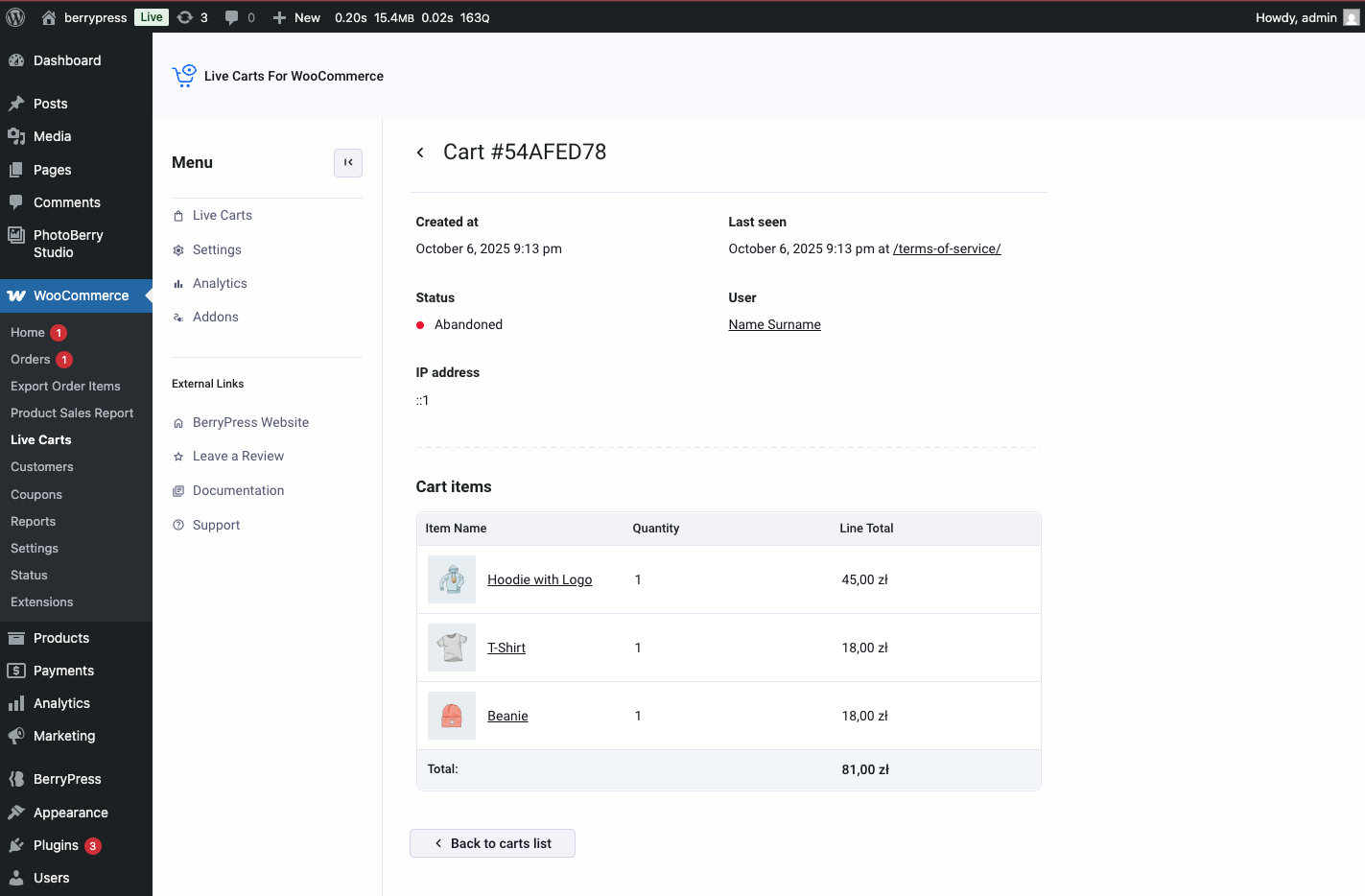
Task: Click the admin avatar in top bar
Action: pyautogui.click(x=1351, y=17)
